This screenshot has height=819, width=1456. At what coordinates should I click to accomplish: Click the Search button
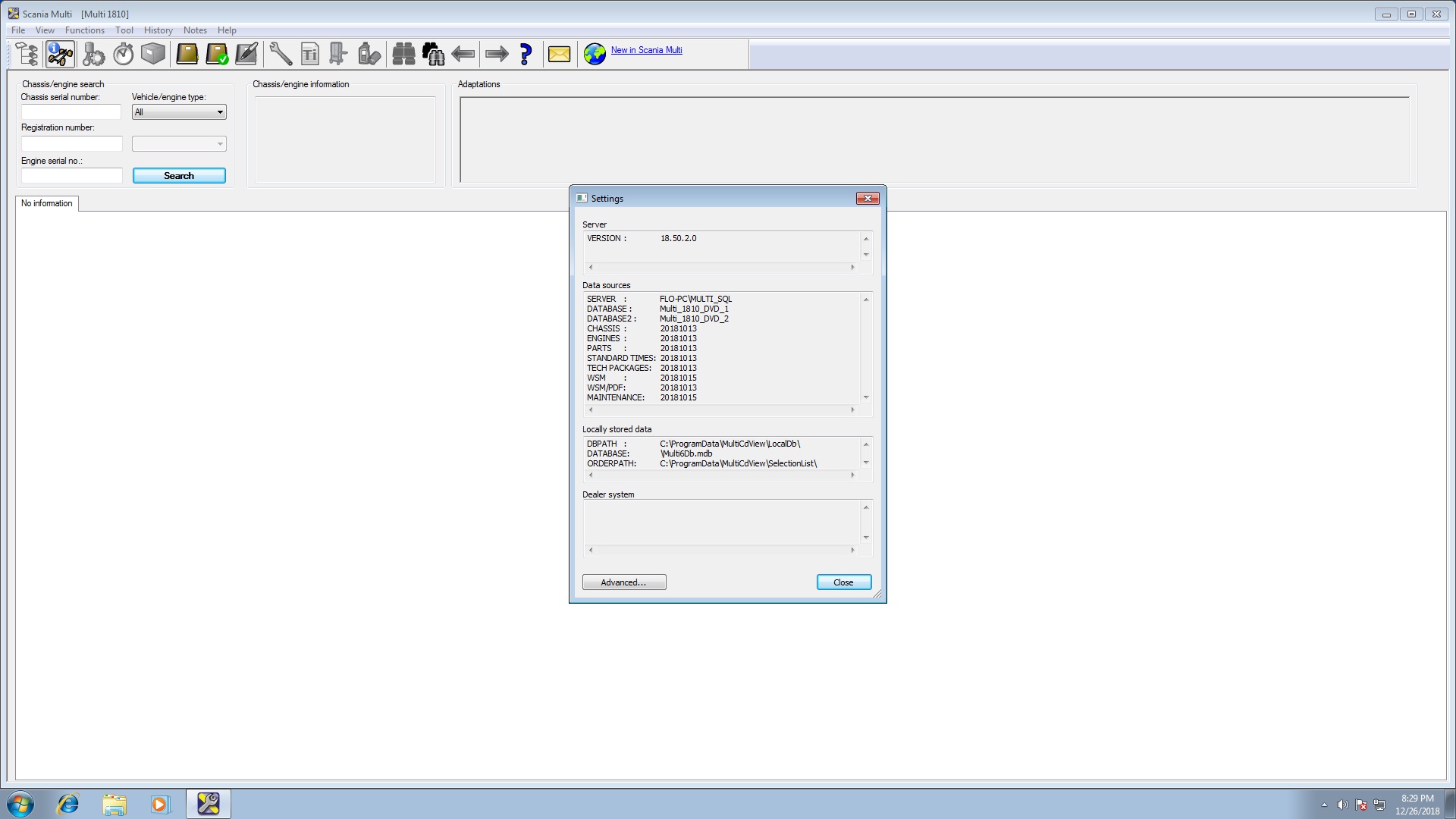(x=179, y=176)
